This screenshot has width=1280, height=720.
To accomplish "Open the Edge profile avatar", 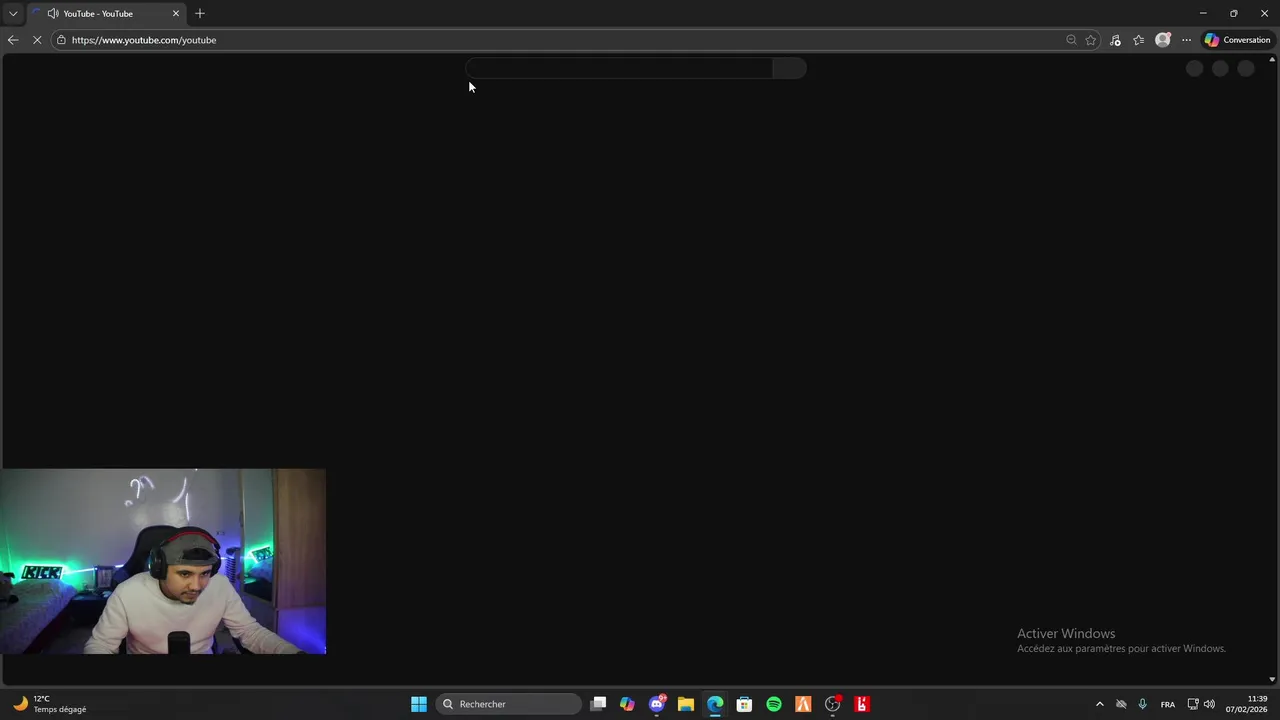I will tap(1162, 40).
